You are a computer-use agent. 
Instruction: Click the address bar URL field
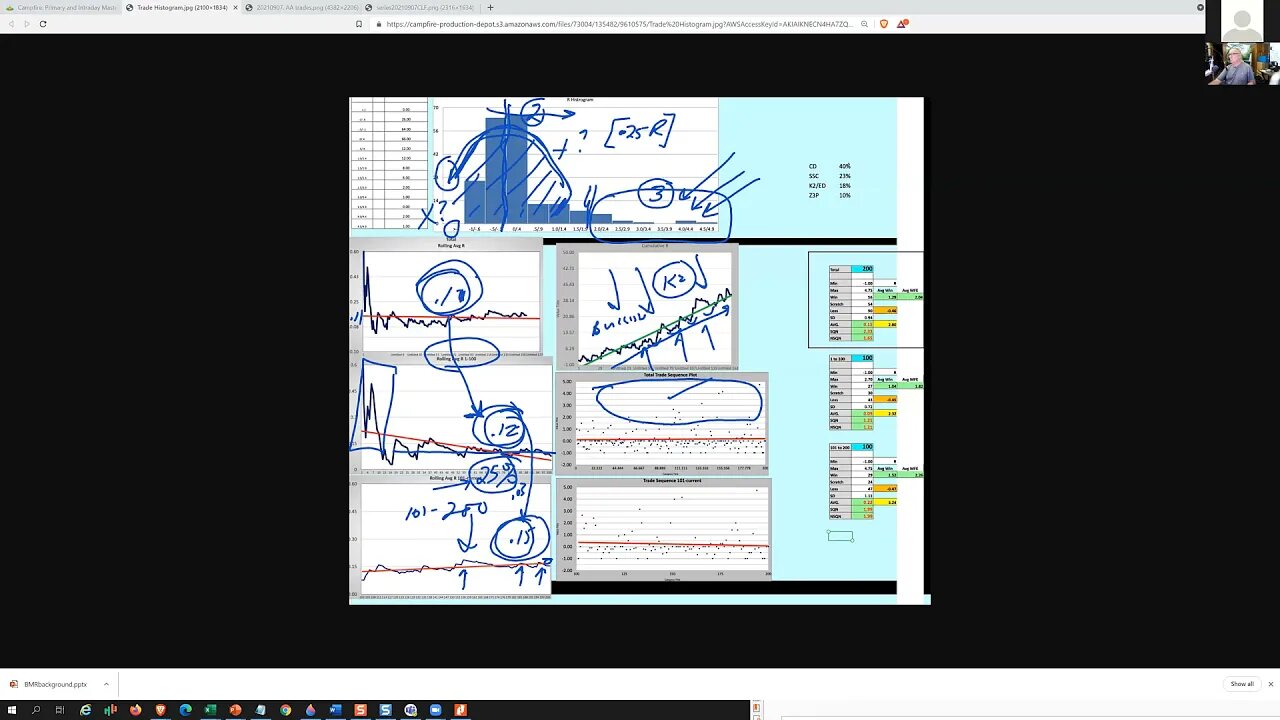615,23
